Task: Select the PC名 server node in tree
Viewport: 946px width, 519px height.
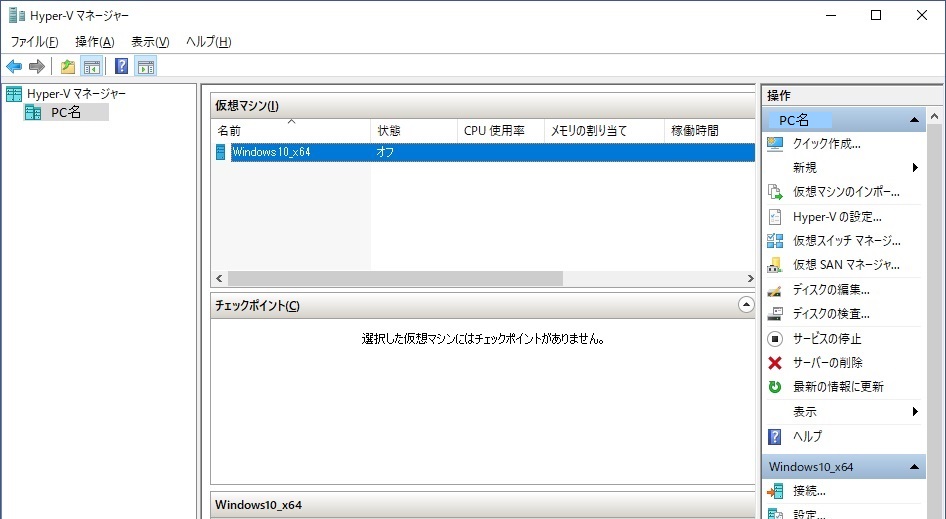Action: pyautogui.click(x=66, y=112)
